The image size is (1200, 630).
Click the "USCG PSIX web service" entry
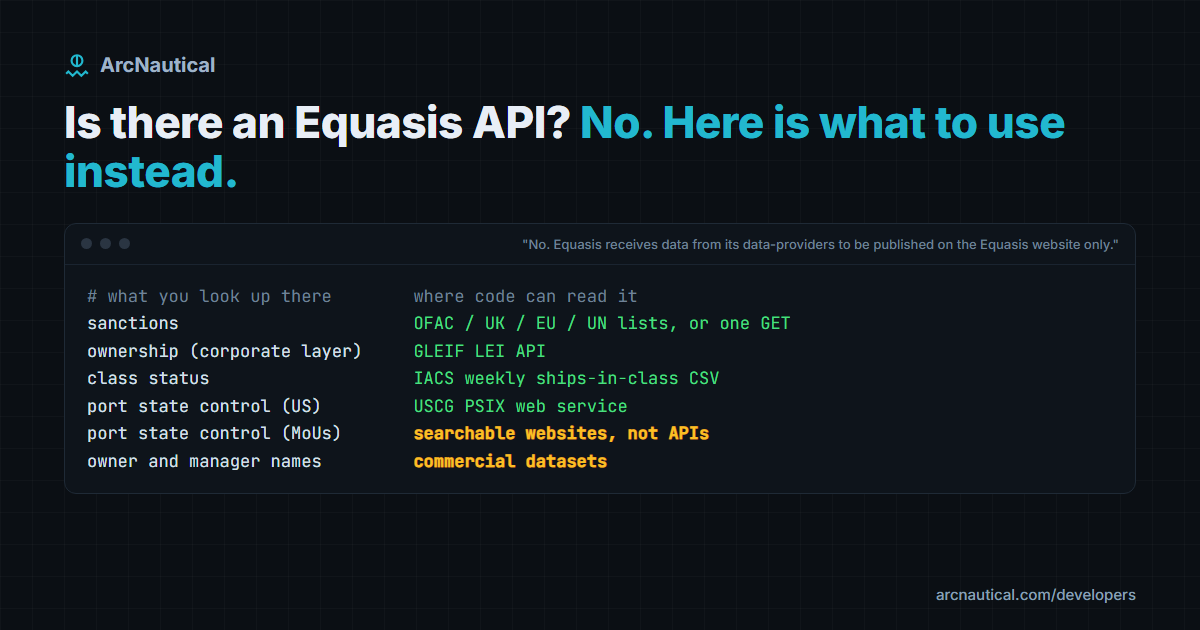pos(521,407)
